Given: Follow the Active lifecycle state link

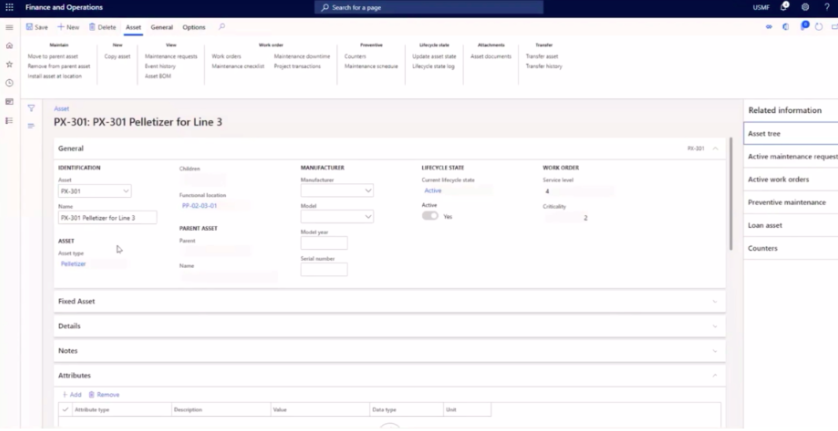Looking at the screenshot, I should [433, 191].
